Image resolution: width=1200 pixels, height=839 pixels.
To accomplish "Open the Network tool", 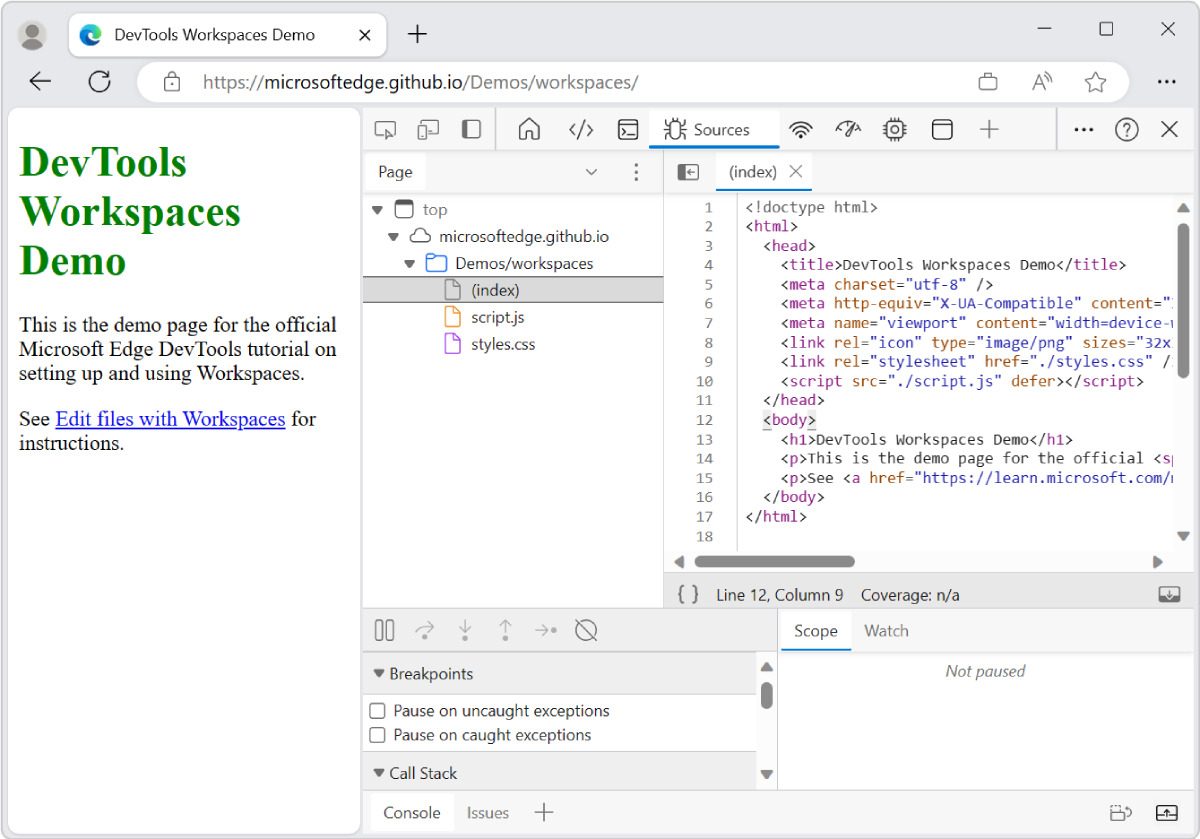I will pos(800,129).
